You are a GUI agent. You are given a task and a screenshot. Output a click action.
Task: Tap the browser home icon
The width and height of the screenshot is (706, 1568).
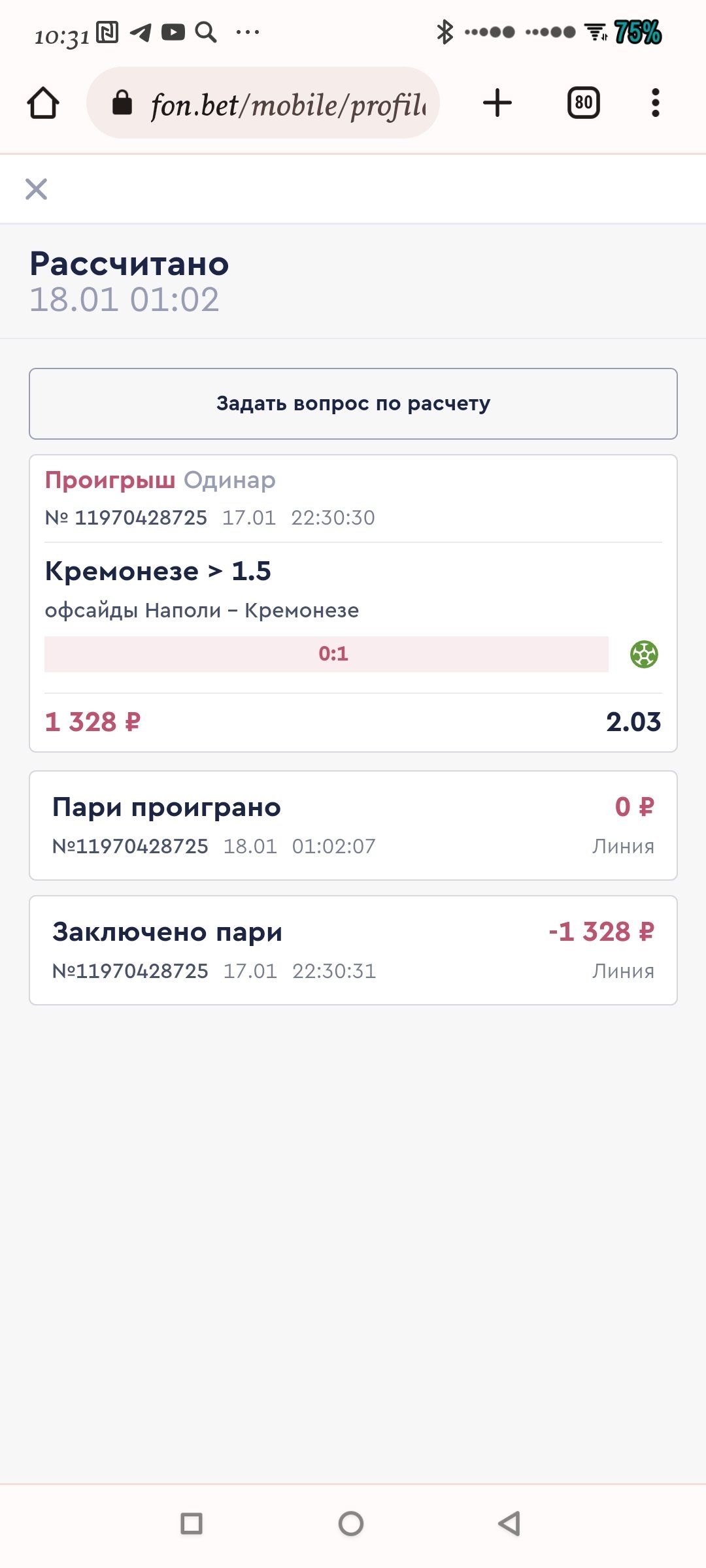(43, 103)
